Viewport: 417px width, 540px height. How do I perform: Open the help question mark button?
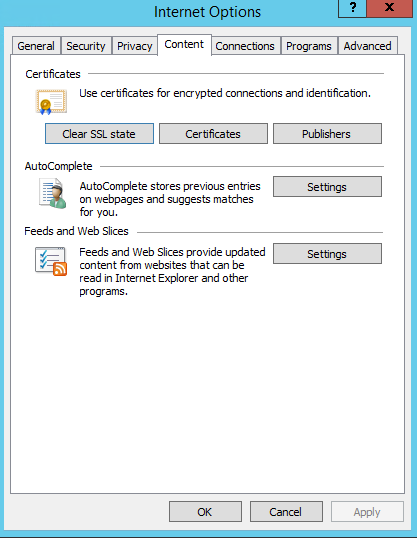tap(353, 8)
